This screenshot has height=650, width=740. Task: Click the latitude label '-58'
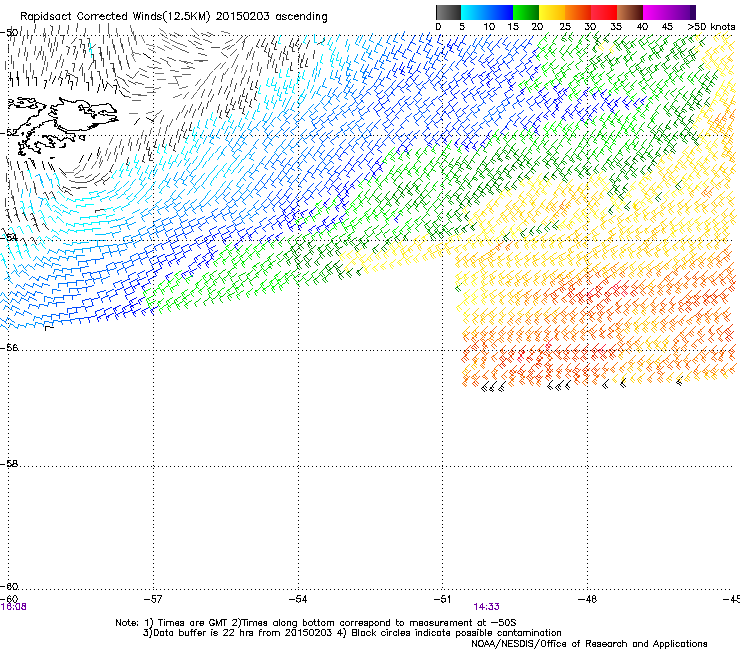(x=9, y=464)
